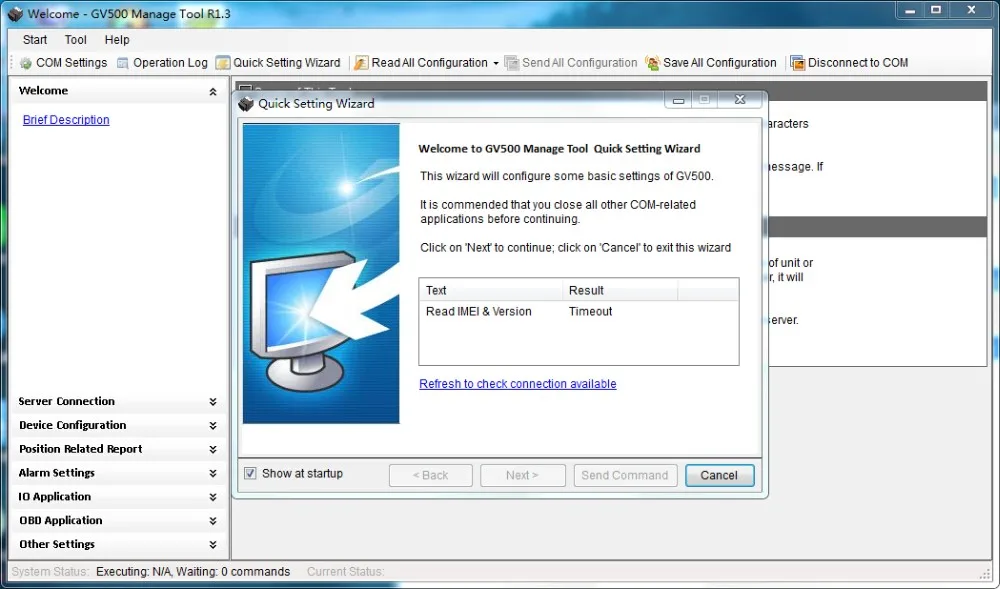The image size is (1000, 589).
Task: Select the Read IMEI & Version row
Action: coord(579,312)
